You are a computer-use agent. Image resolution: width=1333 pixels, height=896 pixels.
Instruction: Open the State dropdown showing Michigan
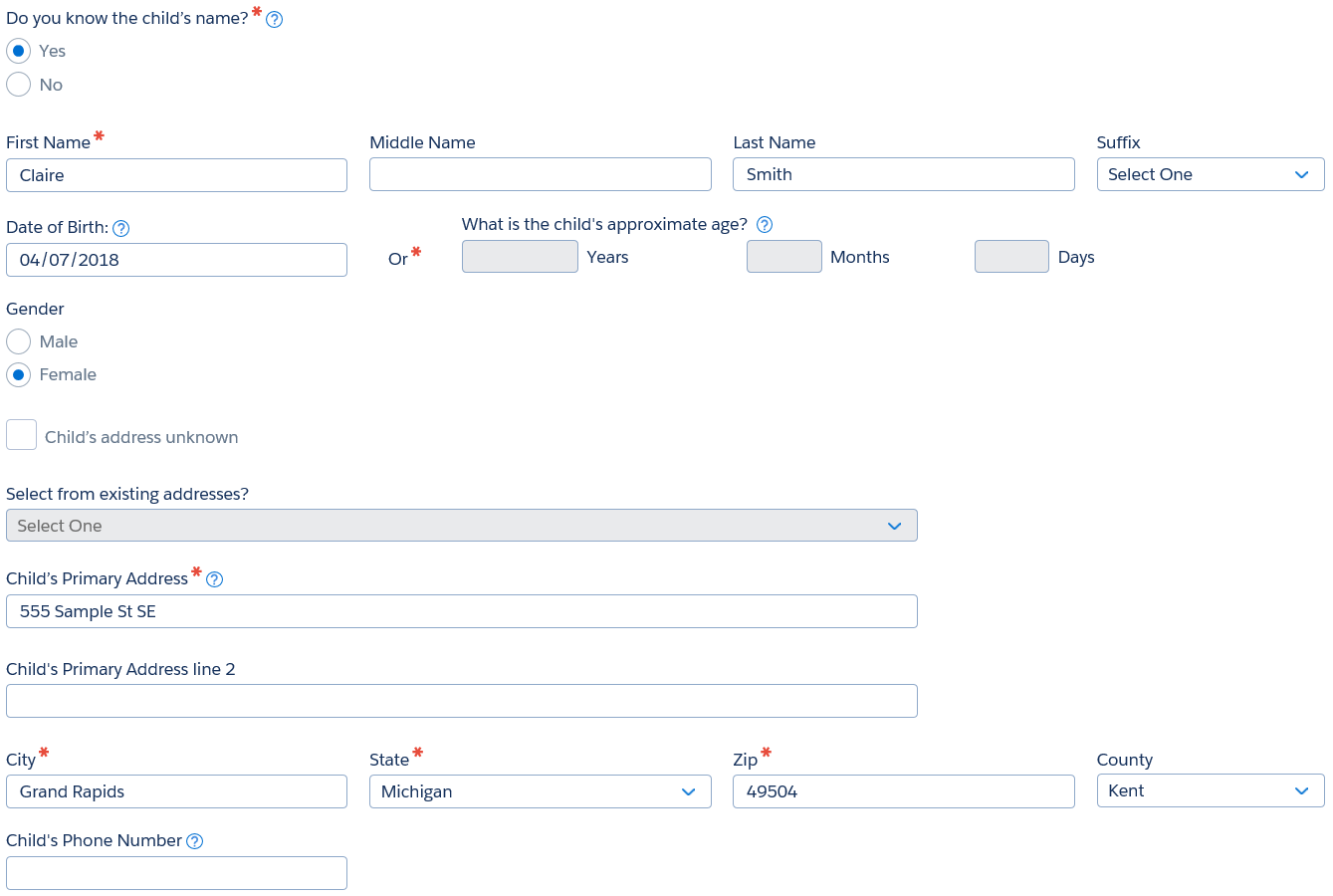click(540, 791)
